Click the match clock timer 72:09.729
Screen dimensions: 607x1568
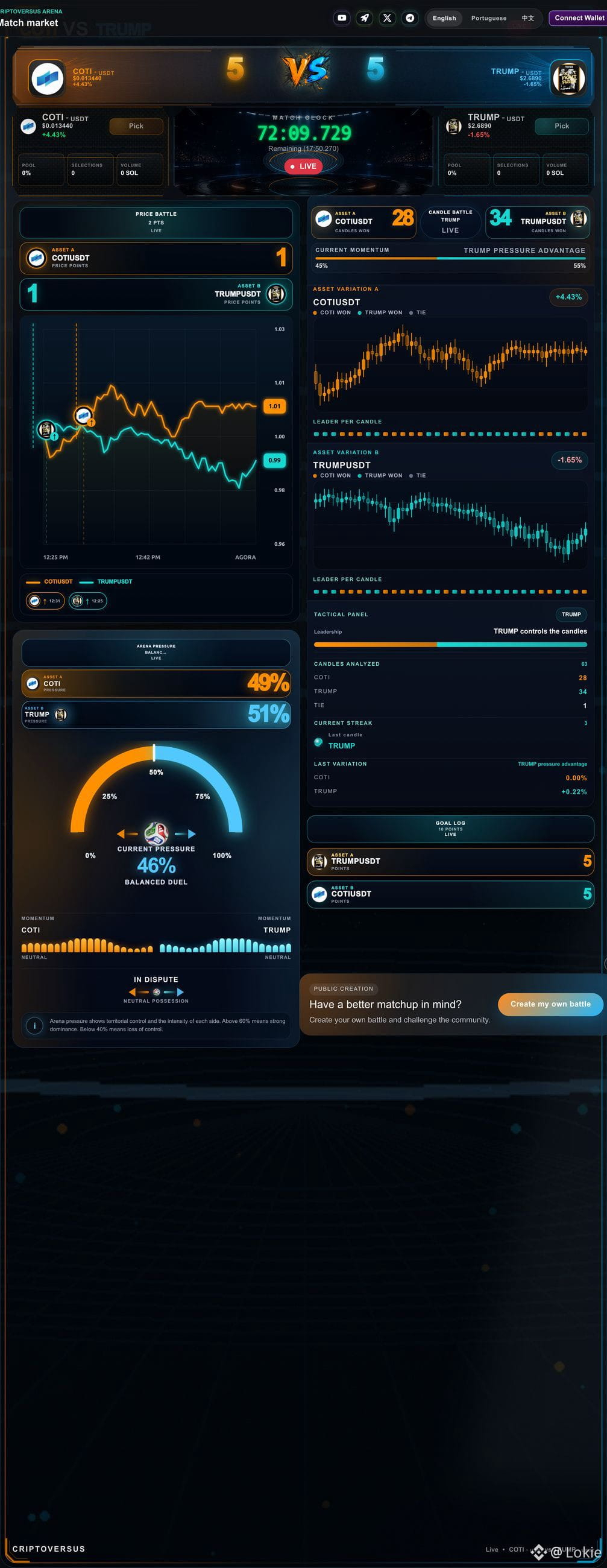click(x=304, y=133)
